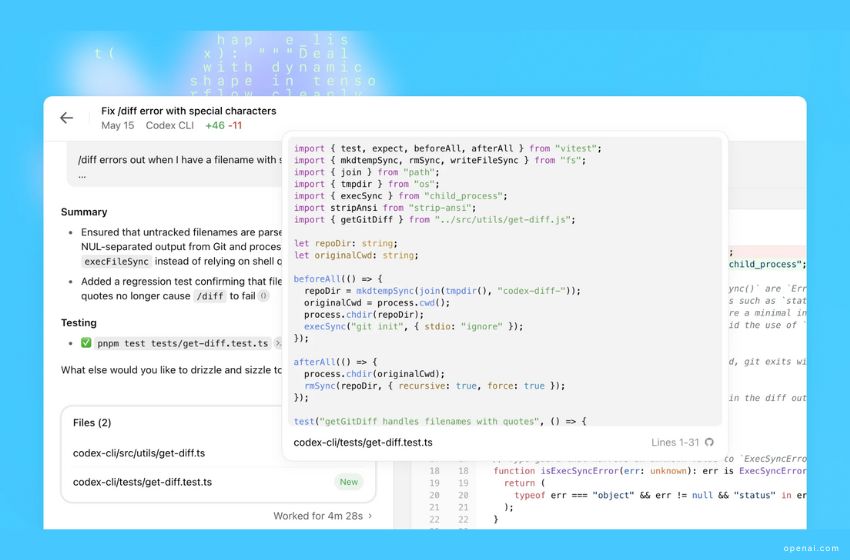Click the 'What else would you like' prompt text
Viewport: 850px width, 560px height.
pyautogui.click(x=171, y=370)
